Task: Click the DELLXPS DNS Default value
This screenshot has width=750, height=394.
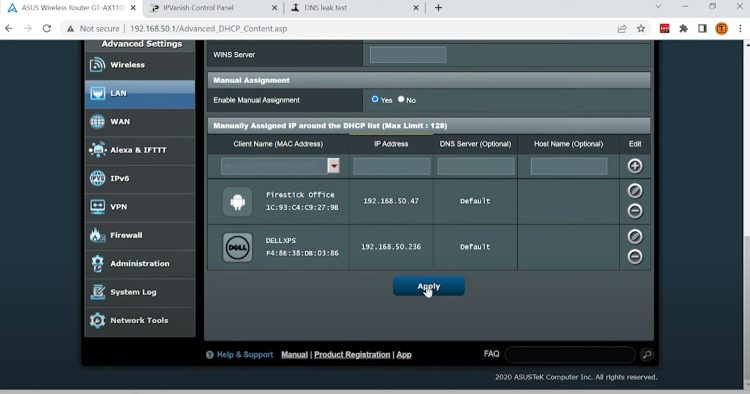Action: pos(475,247)
